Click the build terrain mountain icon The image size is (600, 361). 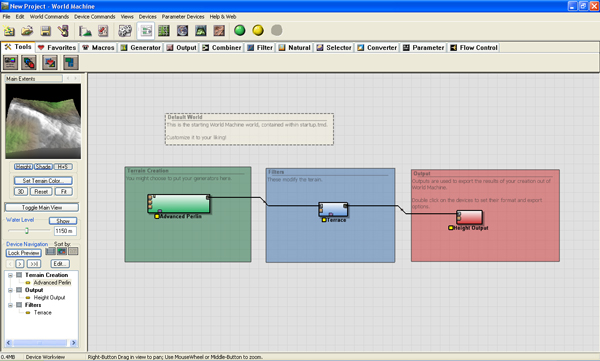coord(85,31)
